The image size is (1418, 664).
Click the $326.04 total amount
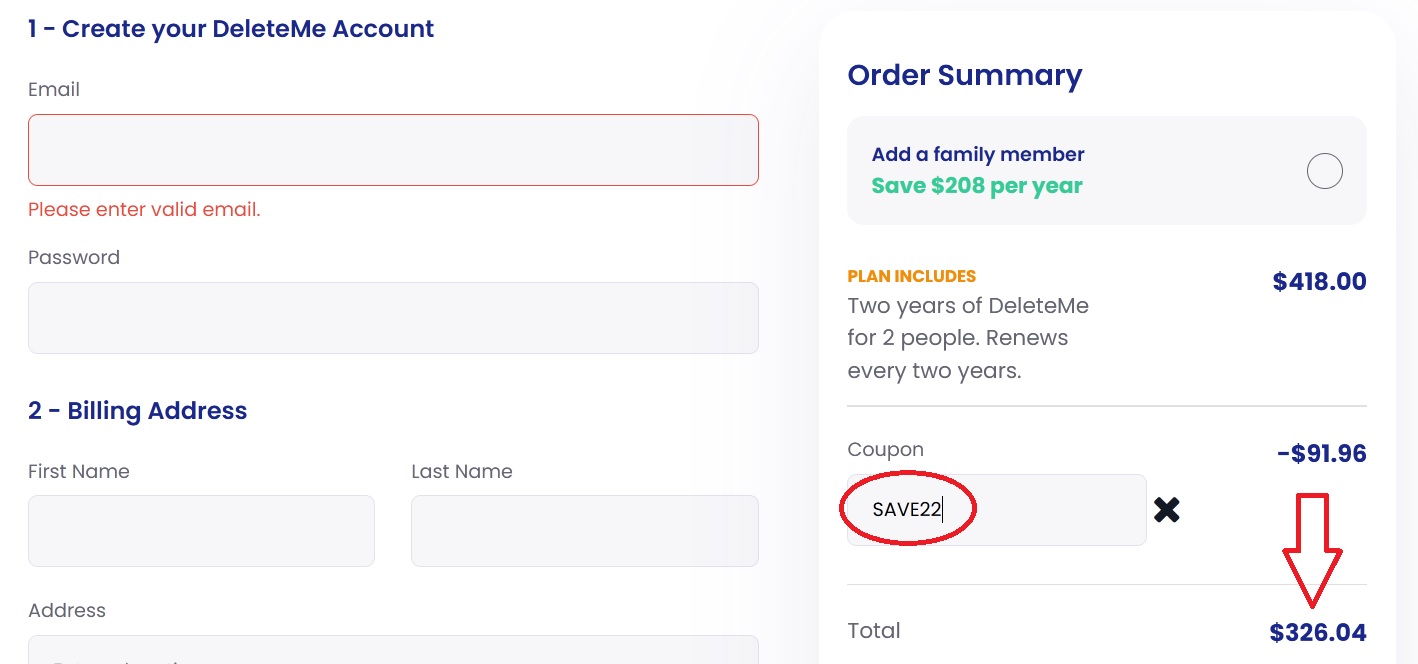pos(1318,632)
